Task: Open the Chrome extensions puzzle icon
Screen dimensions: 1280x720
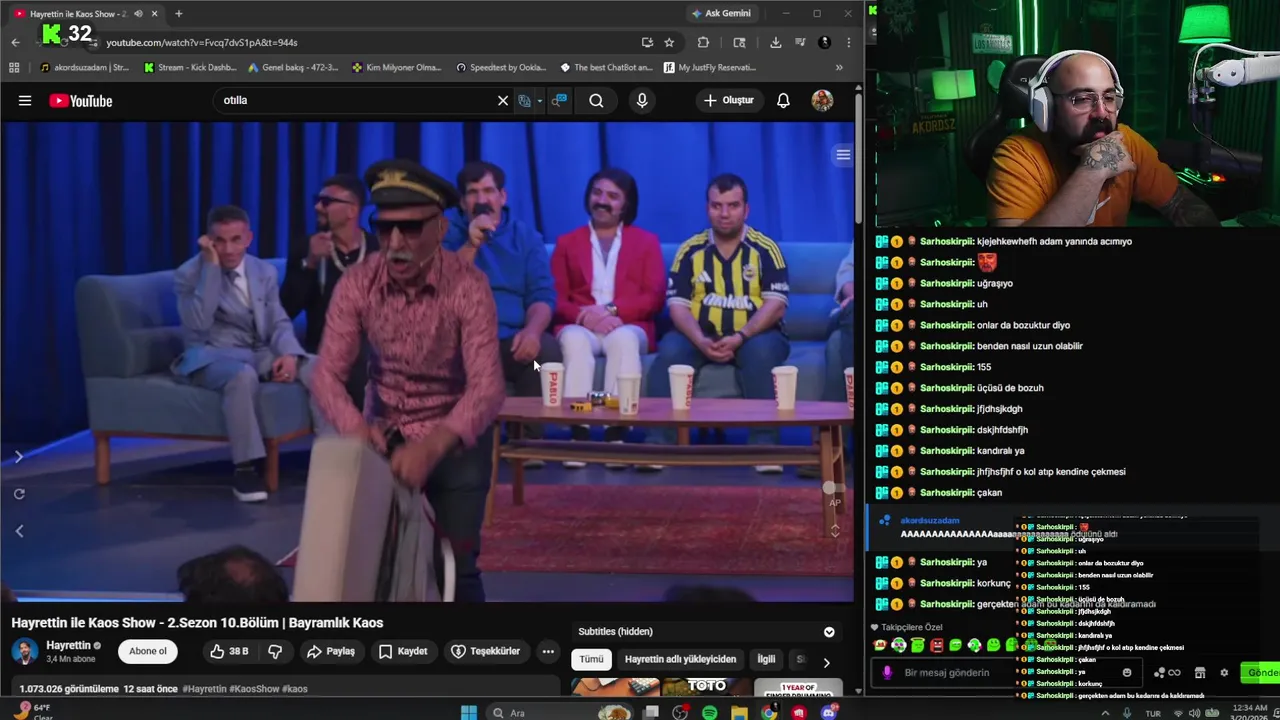Action: click(x=703, y=42)
